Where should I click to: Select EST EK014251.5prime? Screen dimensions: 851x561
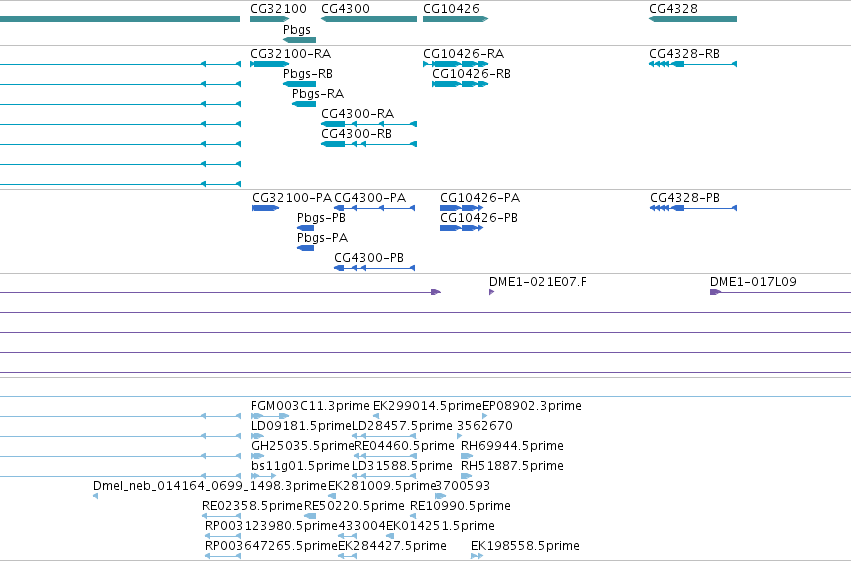point(440,526)
